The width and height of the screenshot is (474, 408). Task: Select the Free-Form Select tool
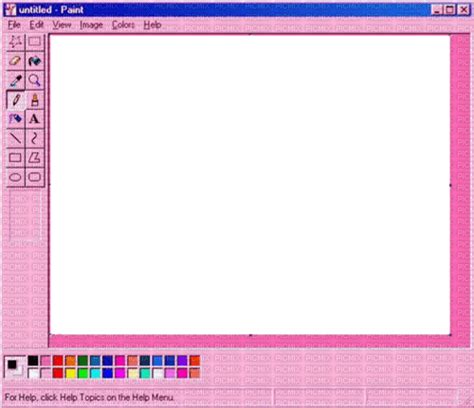pos(15,42)
